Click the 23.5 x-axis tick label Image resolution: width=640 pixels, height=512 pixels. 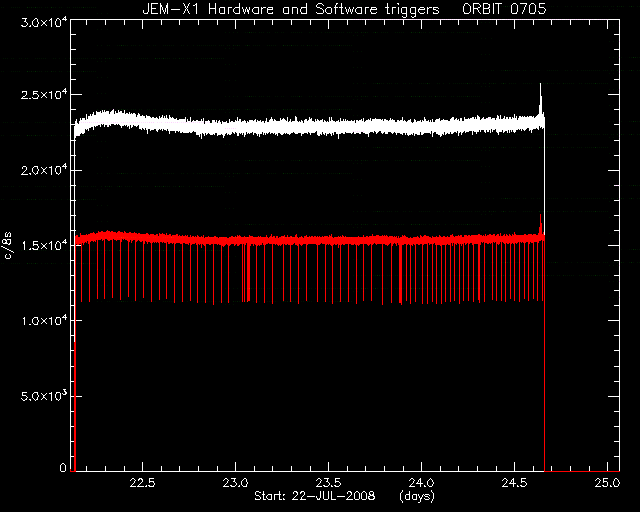click(x=329, y=483)
